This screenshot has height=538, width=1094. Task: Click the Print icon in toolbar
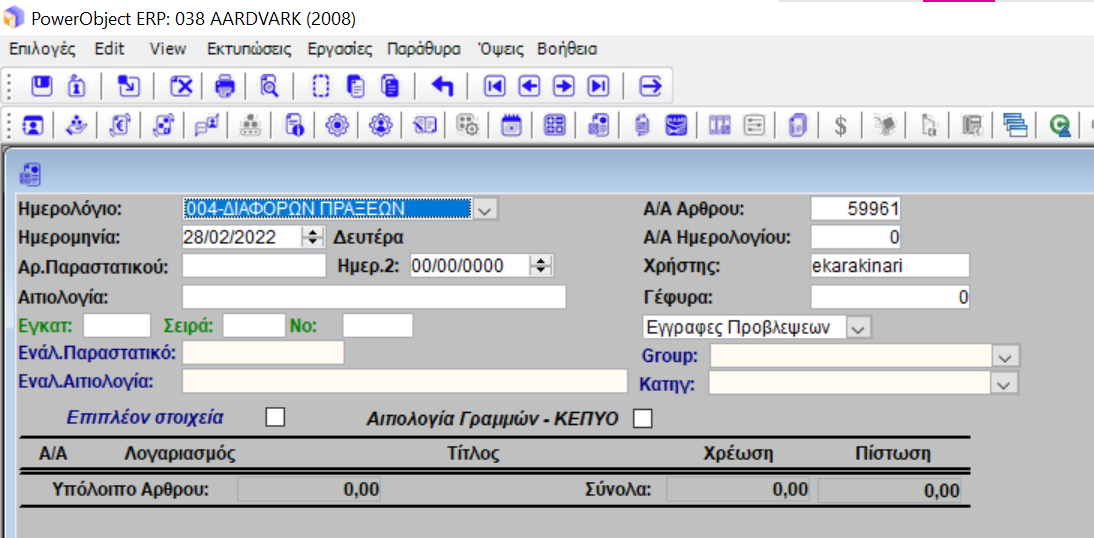[x=225, y=86]
